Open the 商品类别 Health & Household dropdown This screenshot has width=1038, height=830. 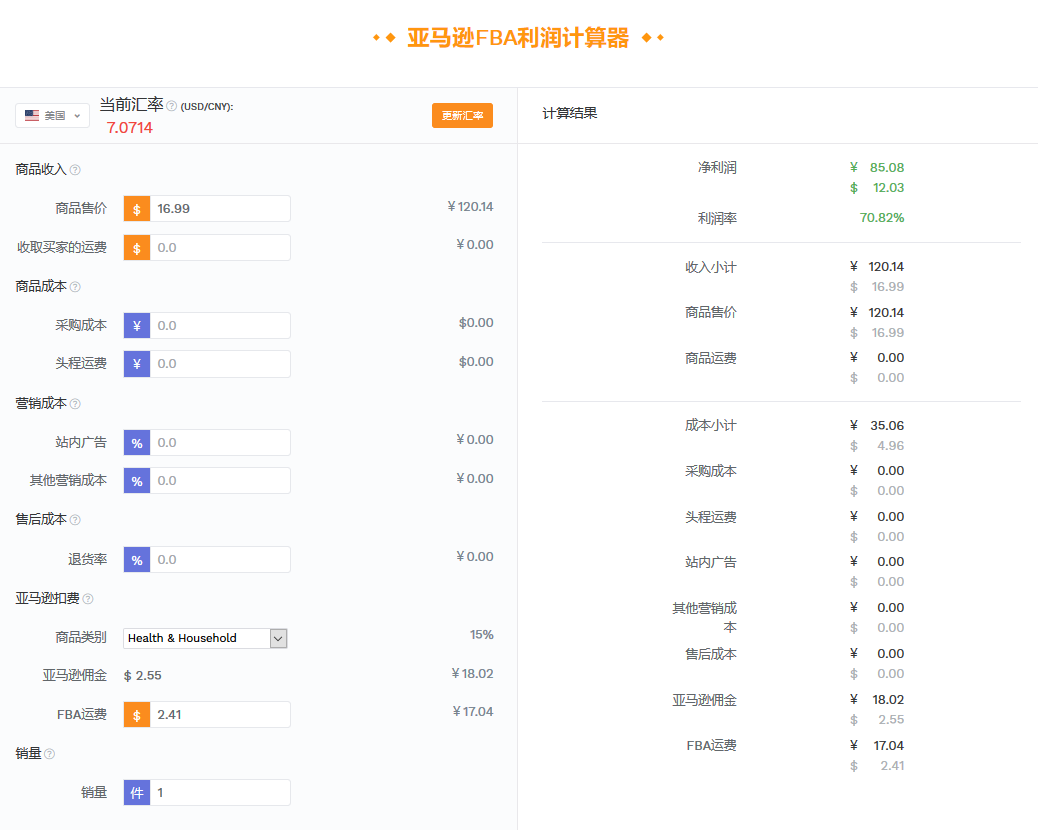[x=205, y=638]
